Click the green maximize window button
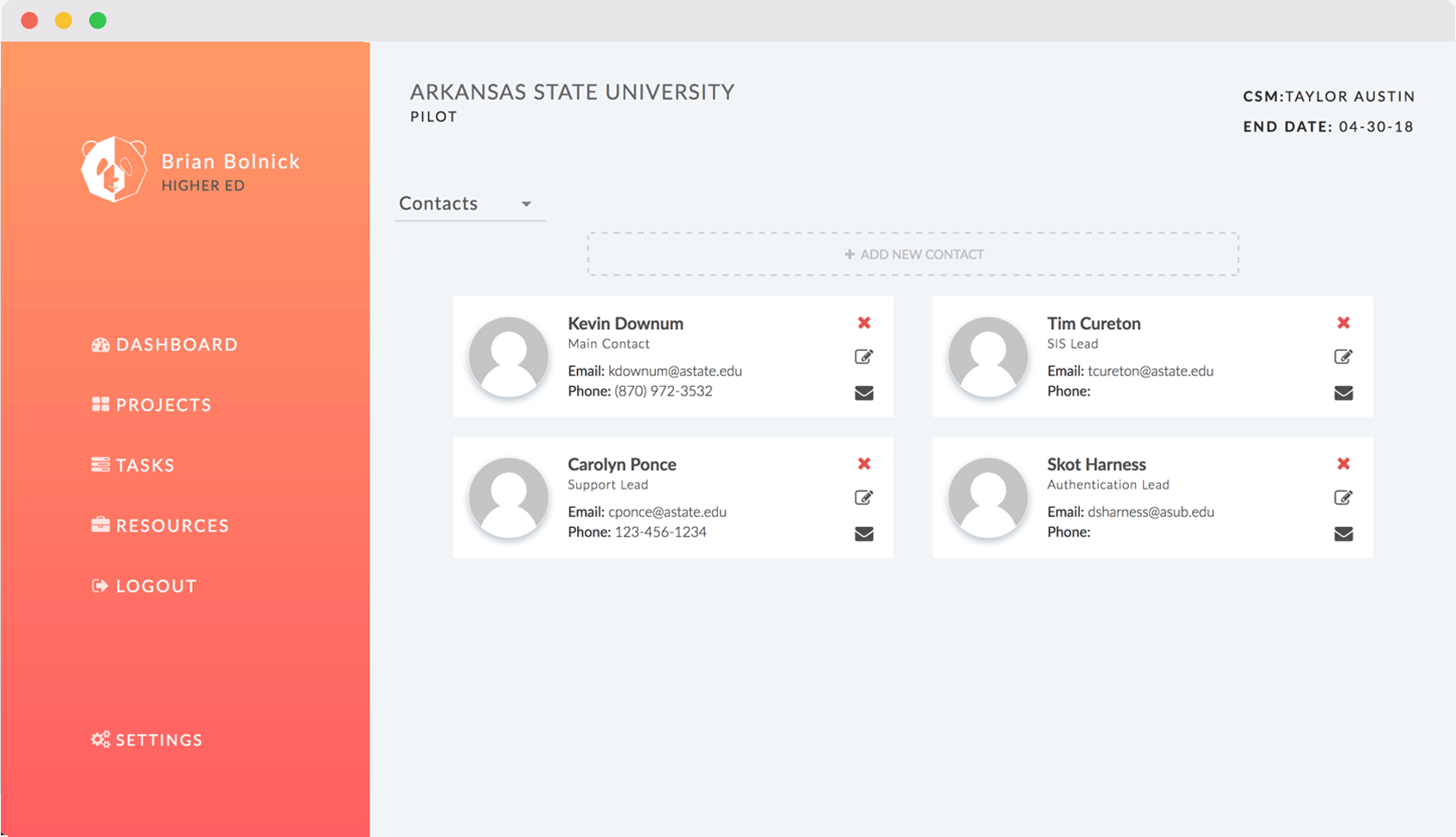 [98, 20]
